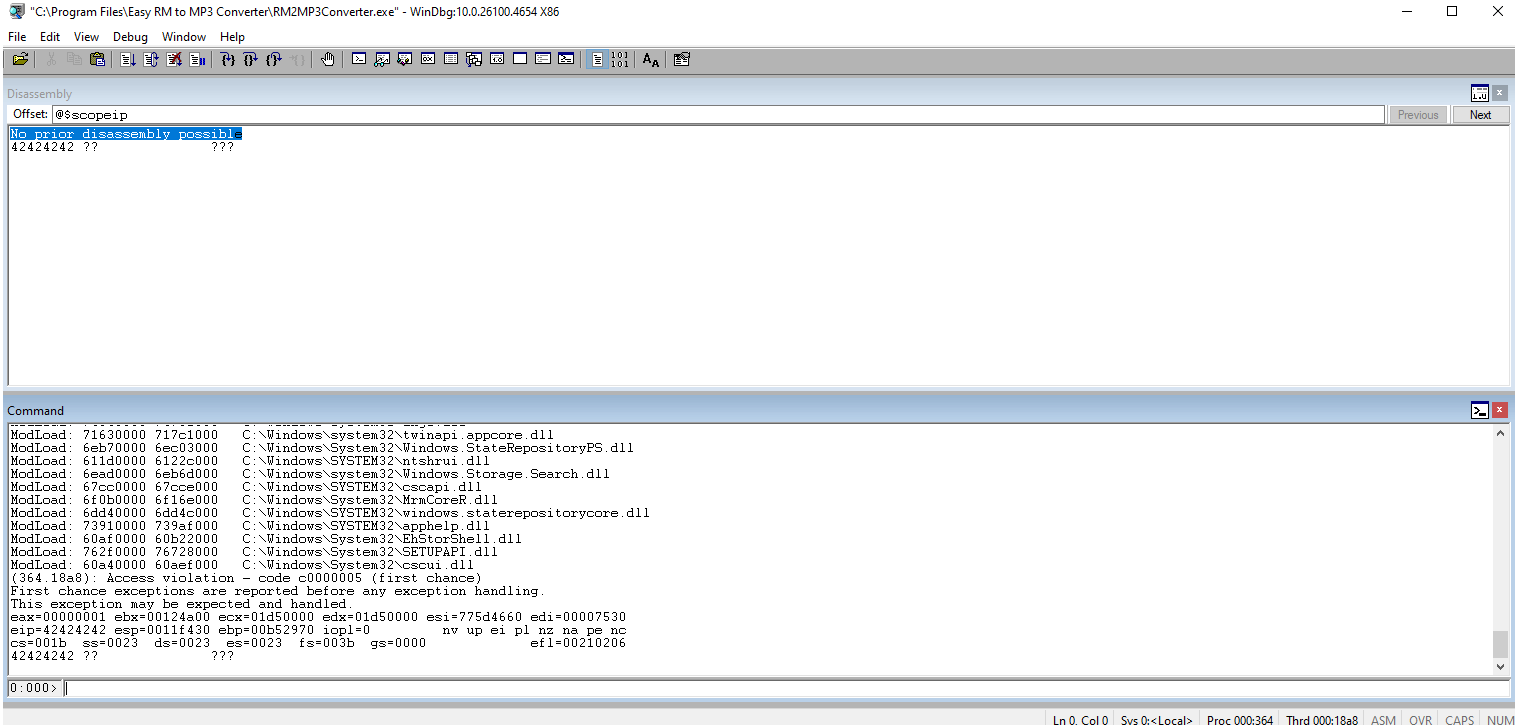1515x725 pixels.
Task: Open the Debug menu
Action: coord(130,37)
